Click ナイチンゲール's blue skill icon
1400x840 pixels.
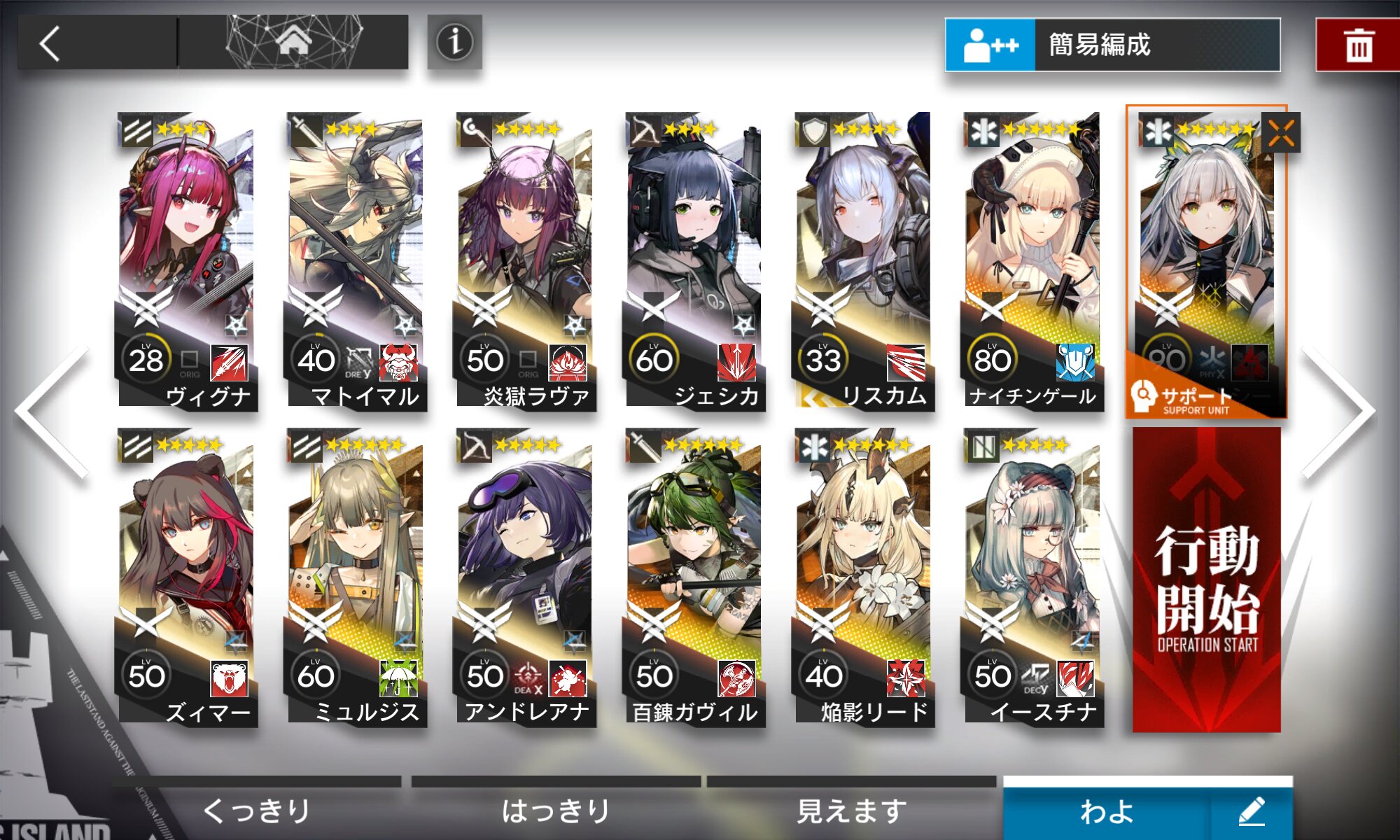pos(1074,362)
